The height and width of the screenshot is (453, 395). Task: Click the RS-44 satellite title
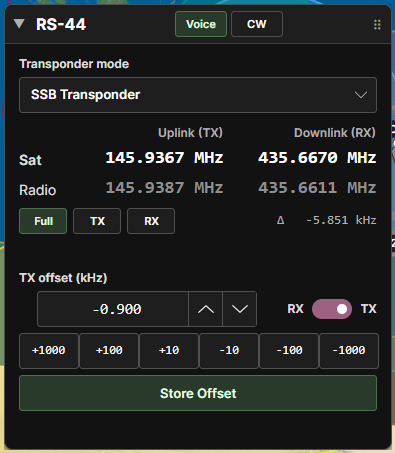pos(61,24)
